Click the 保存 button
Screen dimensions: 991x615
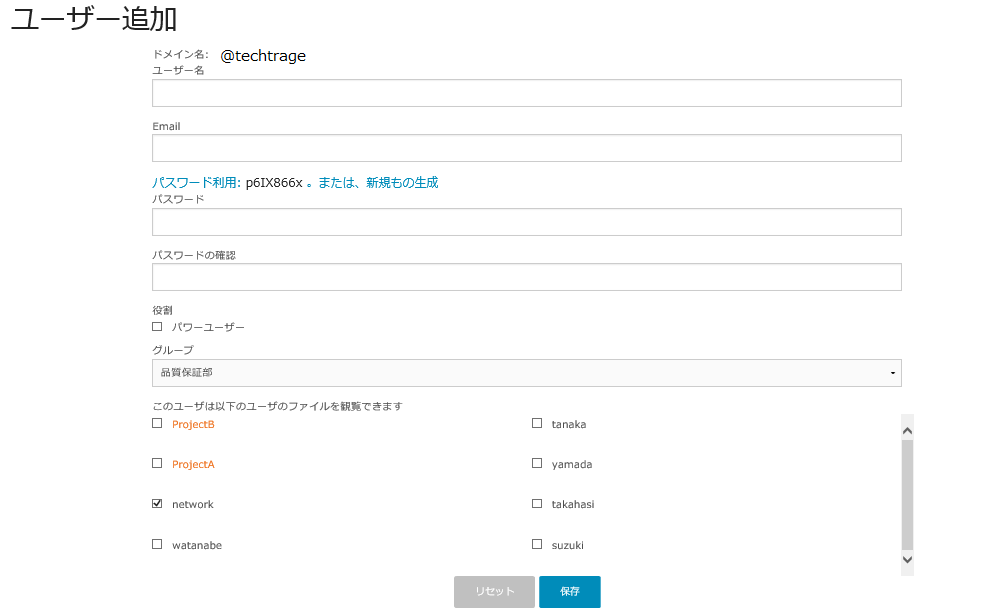(x=569, y=592)
